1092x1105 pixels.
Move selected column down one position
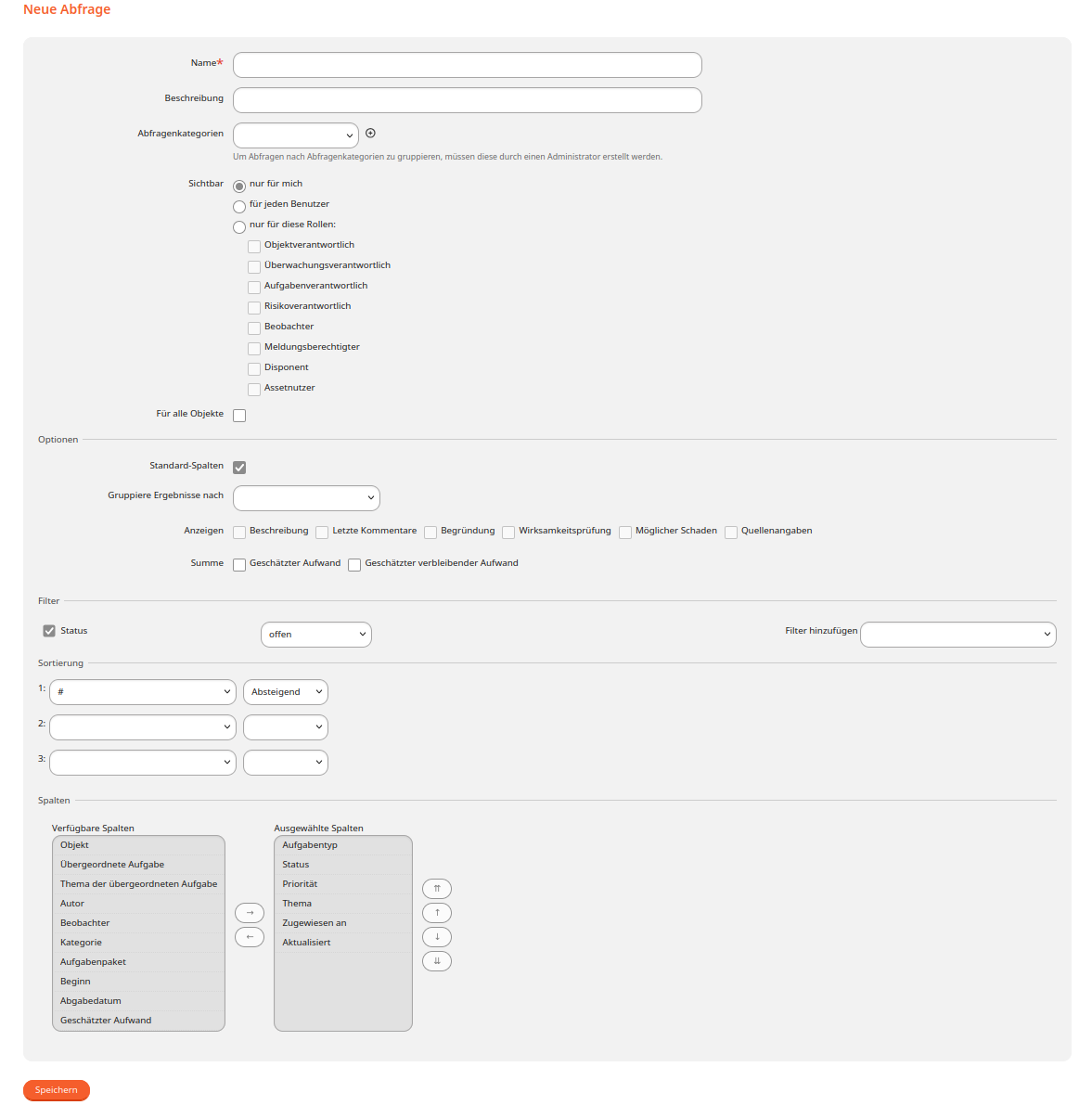pos(437,937)
